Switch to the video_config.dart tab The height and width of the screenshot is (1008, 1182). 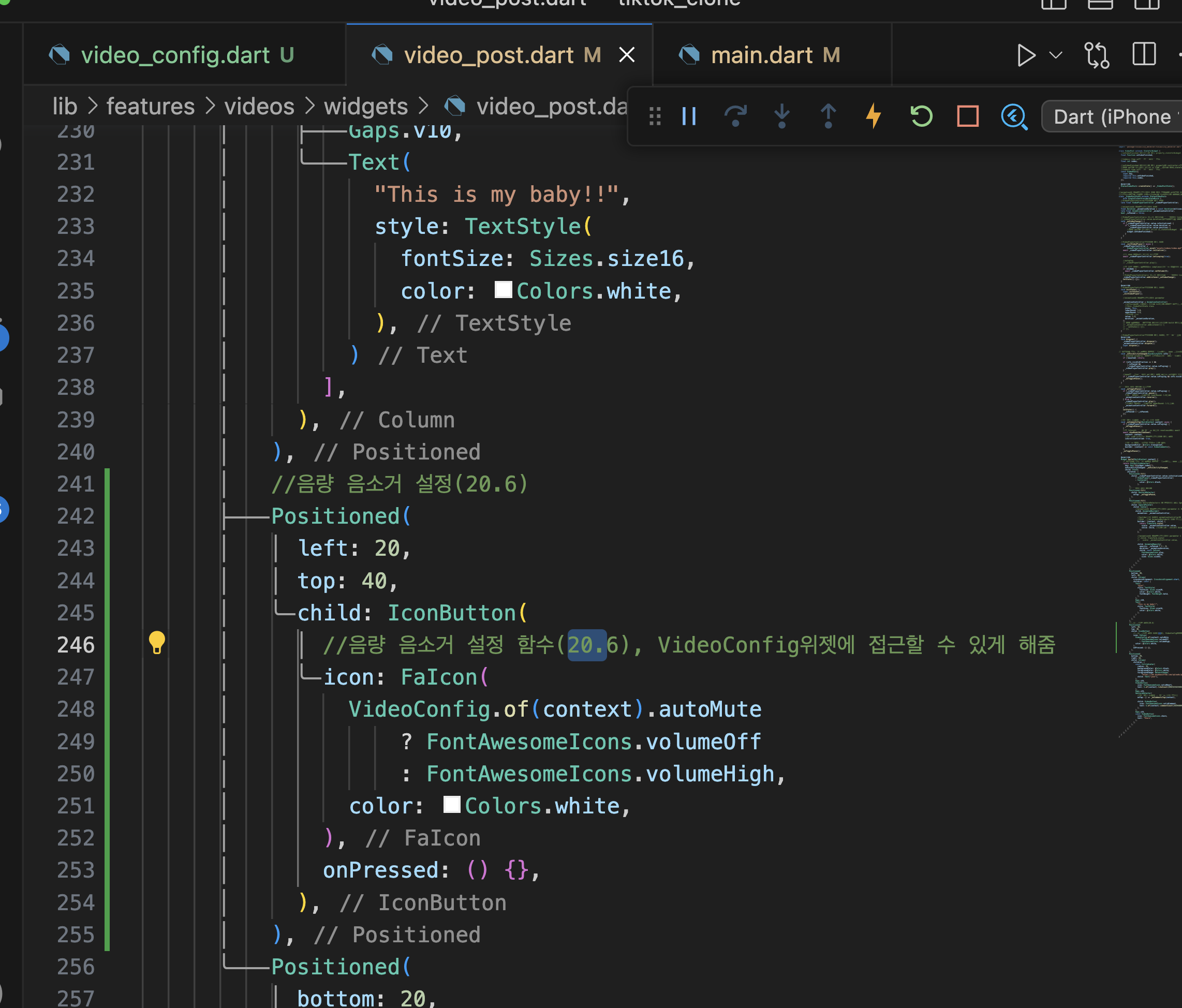175,55
